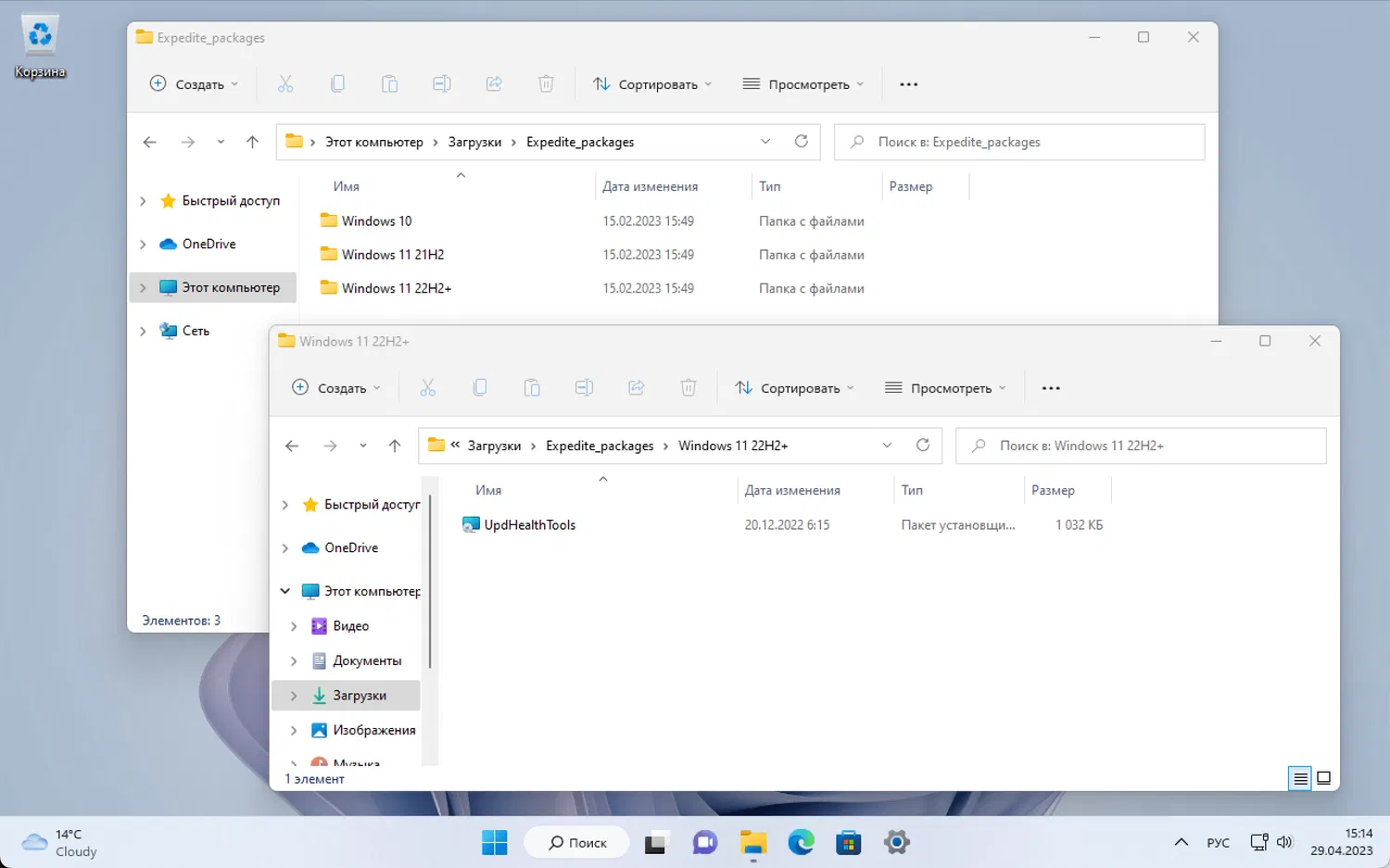This screenshot has height=868, width=1390.
Task: Refresh the Expedite_packages folder view
Action: coord(802,142)
